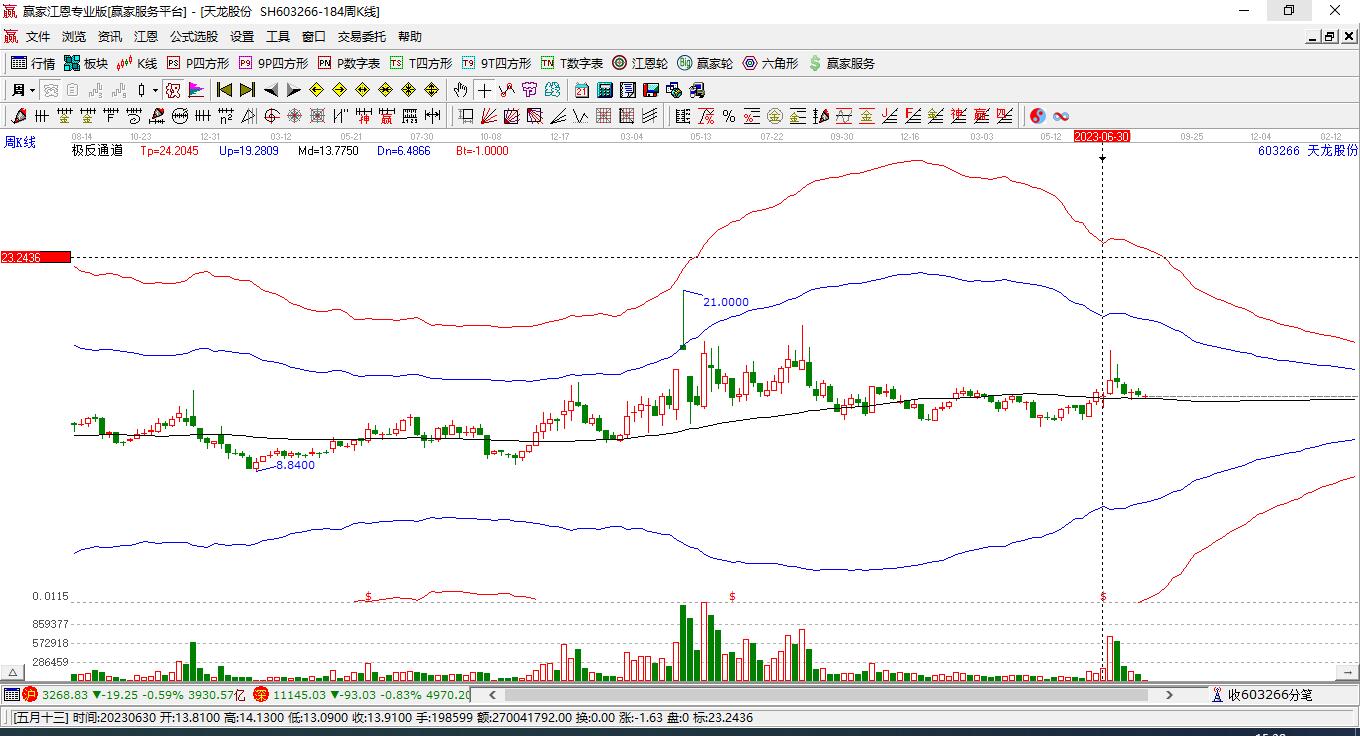Click the 沪 Shanghai index badge

pos(30,694)
